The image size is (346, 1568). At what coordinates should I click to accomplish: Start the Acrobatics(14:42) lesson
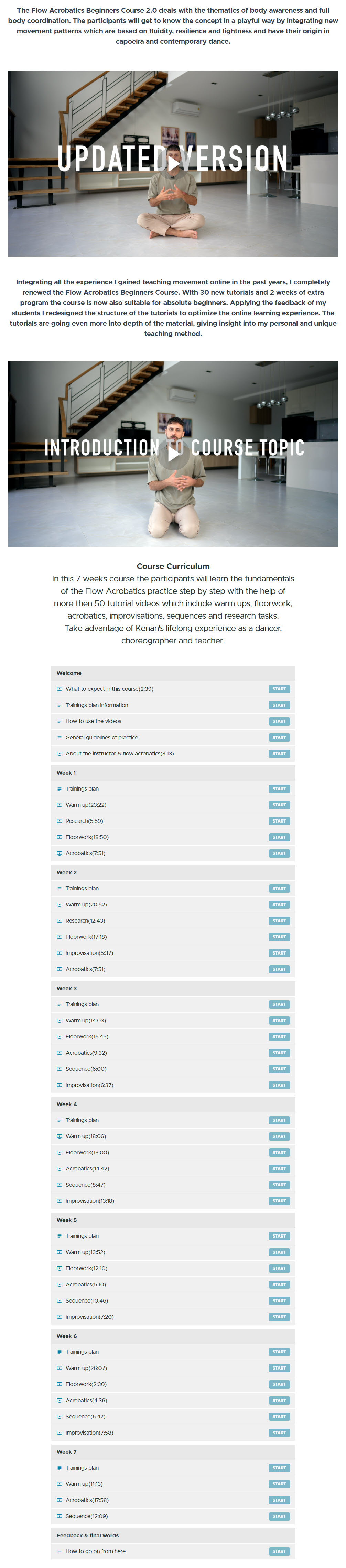[x=279, y=1169]
